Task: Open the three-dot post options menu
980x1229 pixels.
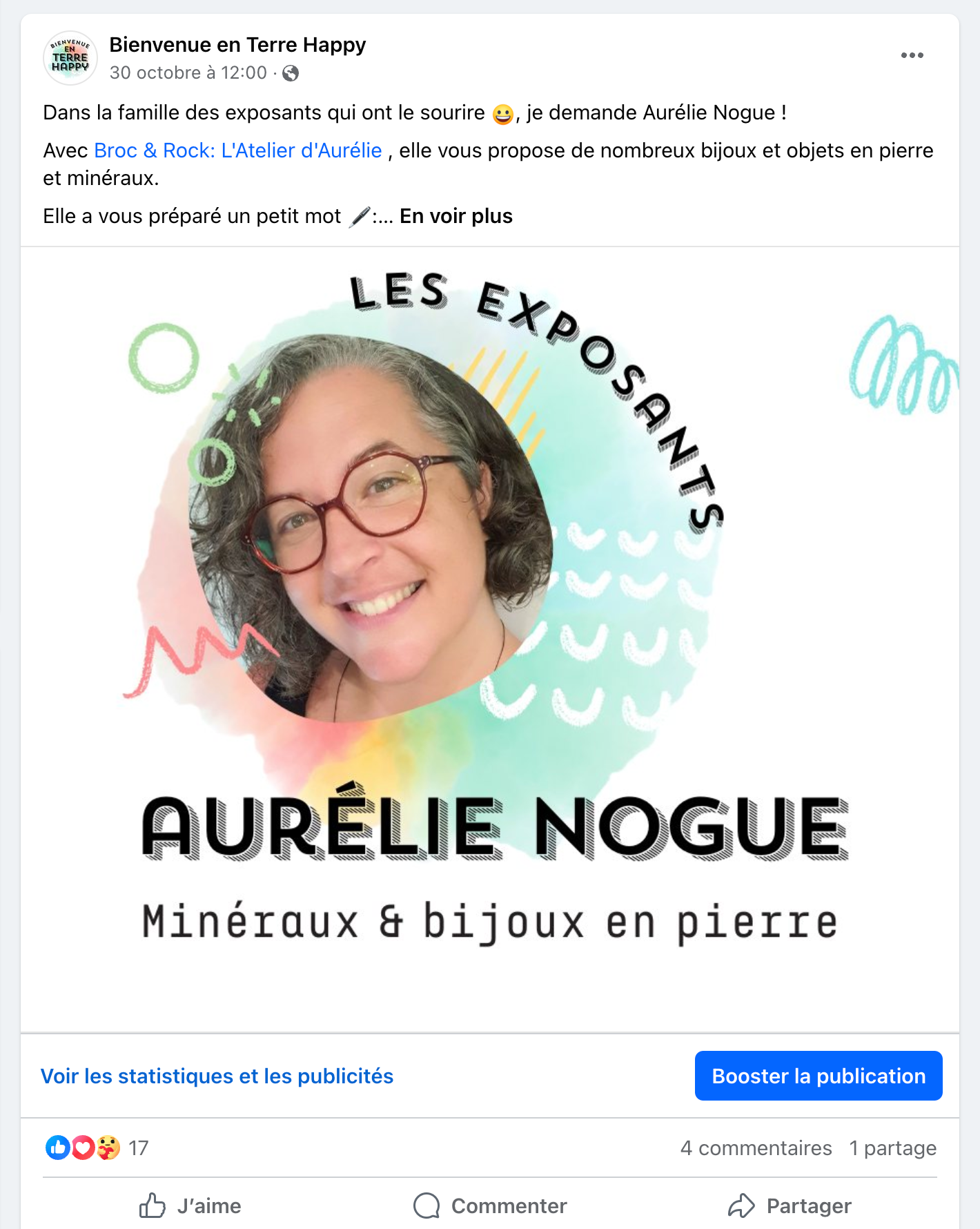Action: point(912,55)
